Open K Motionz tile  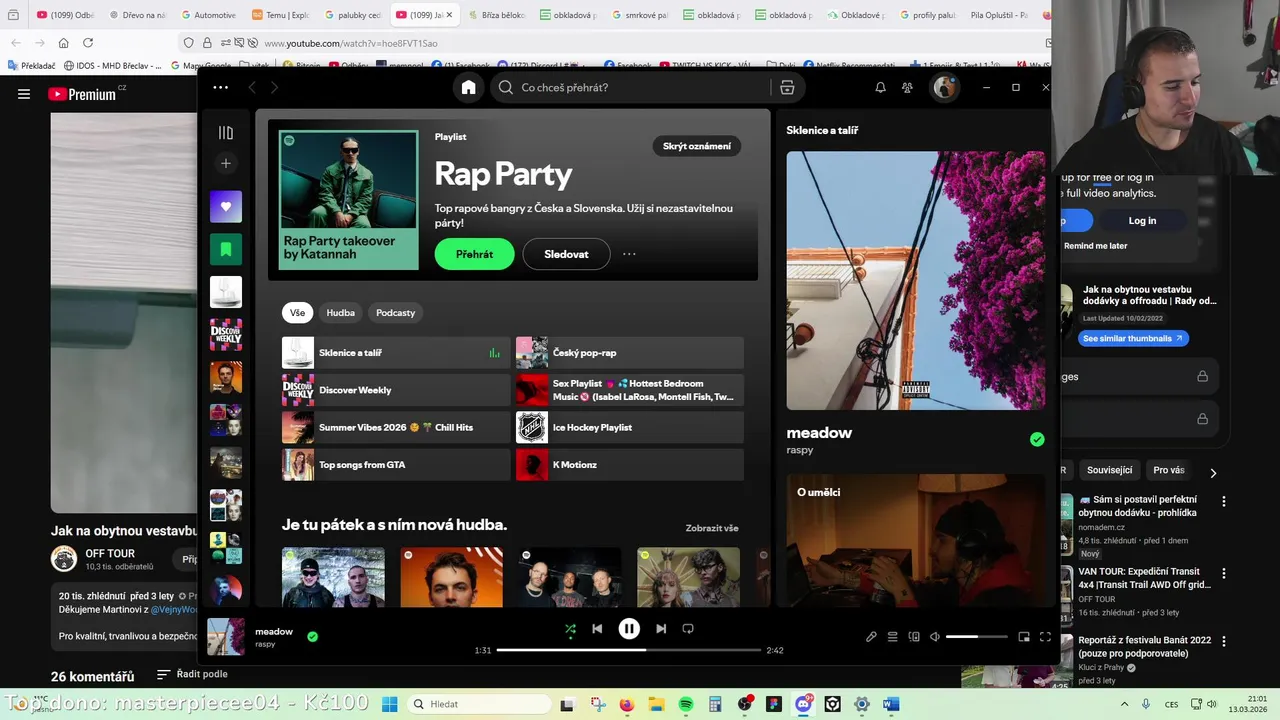click(x=630, y=465)
